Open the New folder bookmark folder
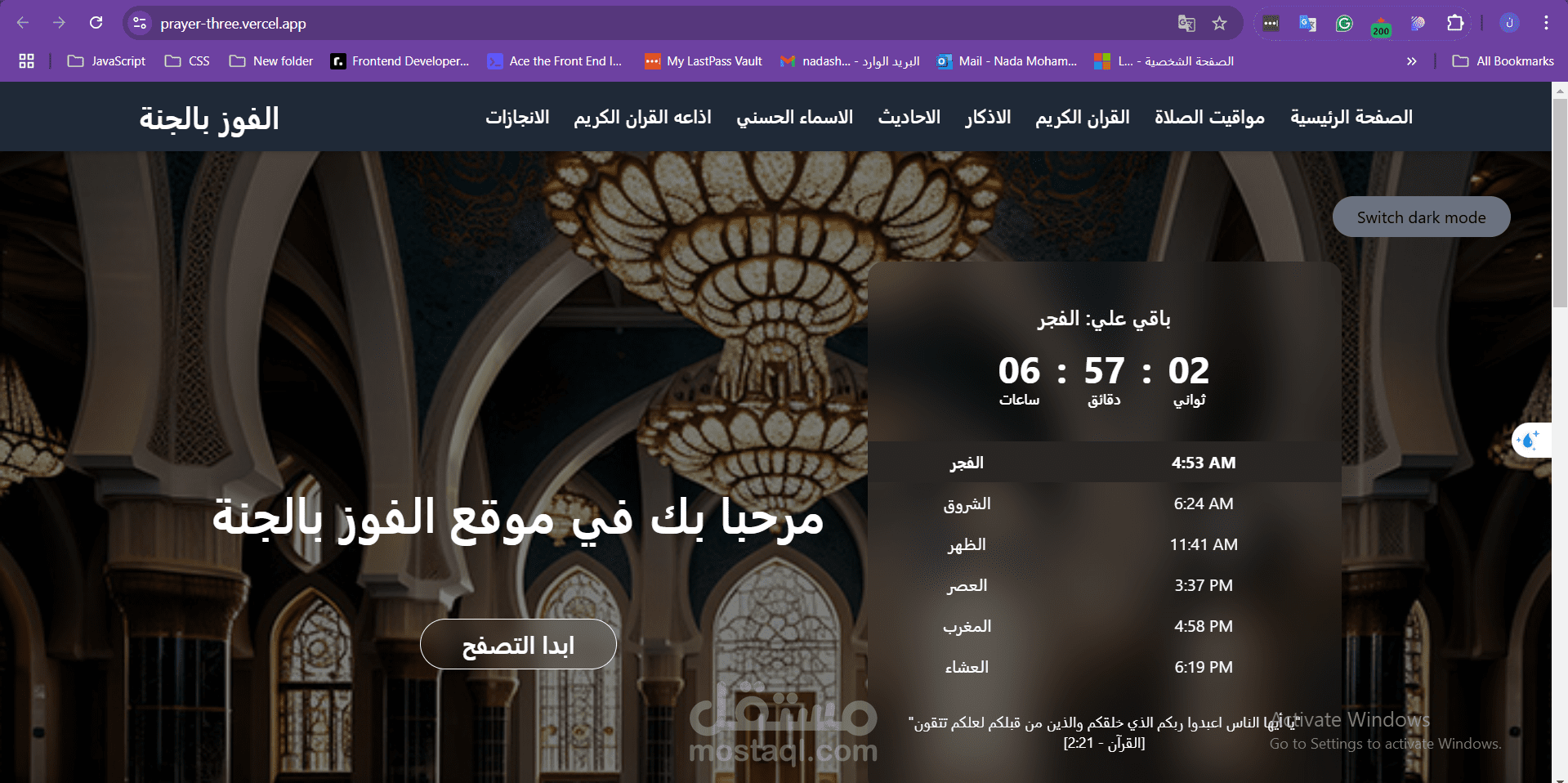This screenshot has width=1568, height=783. point(271,60)
